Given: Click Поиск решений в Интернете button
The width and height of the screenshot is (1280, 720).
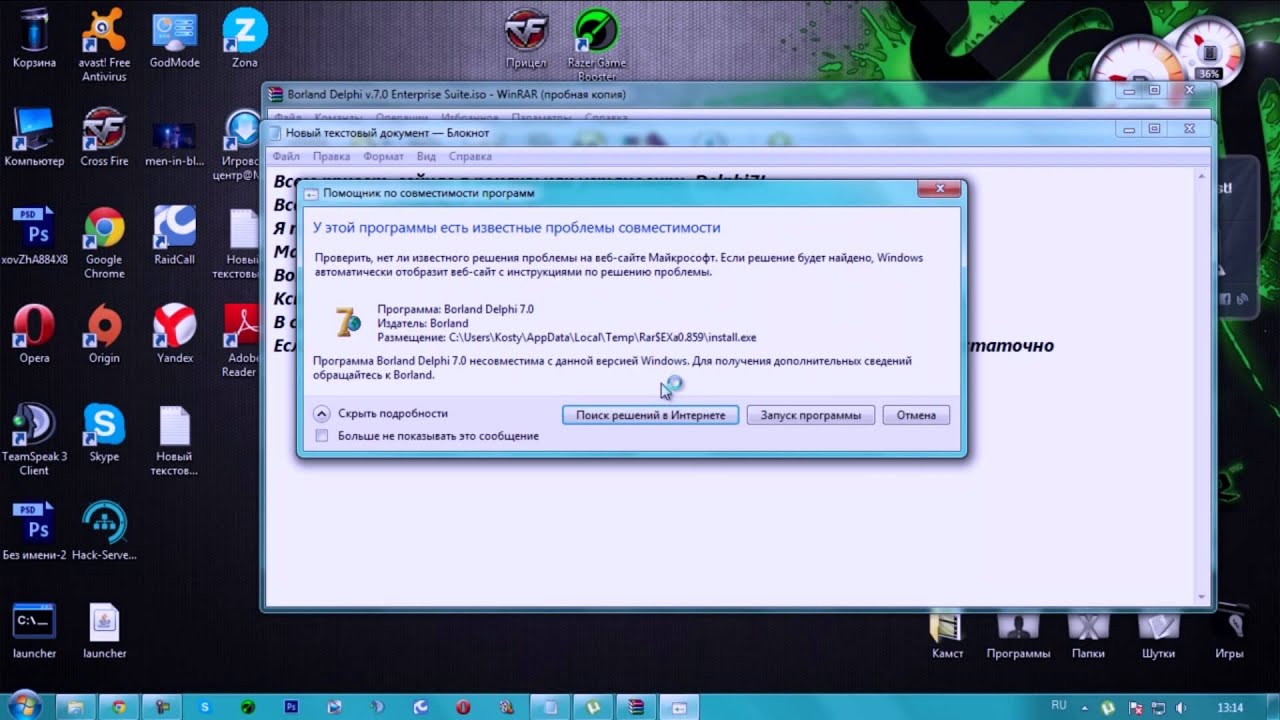Looking at the screenshot, I should coord(650,415).
